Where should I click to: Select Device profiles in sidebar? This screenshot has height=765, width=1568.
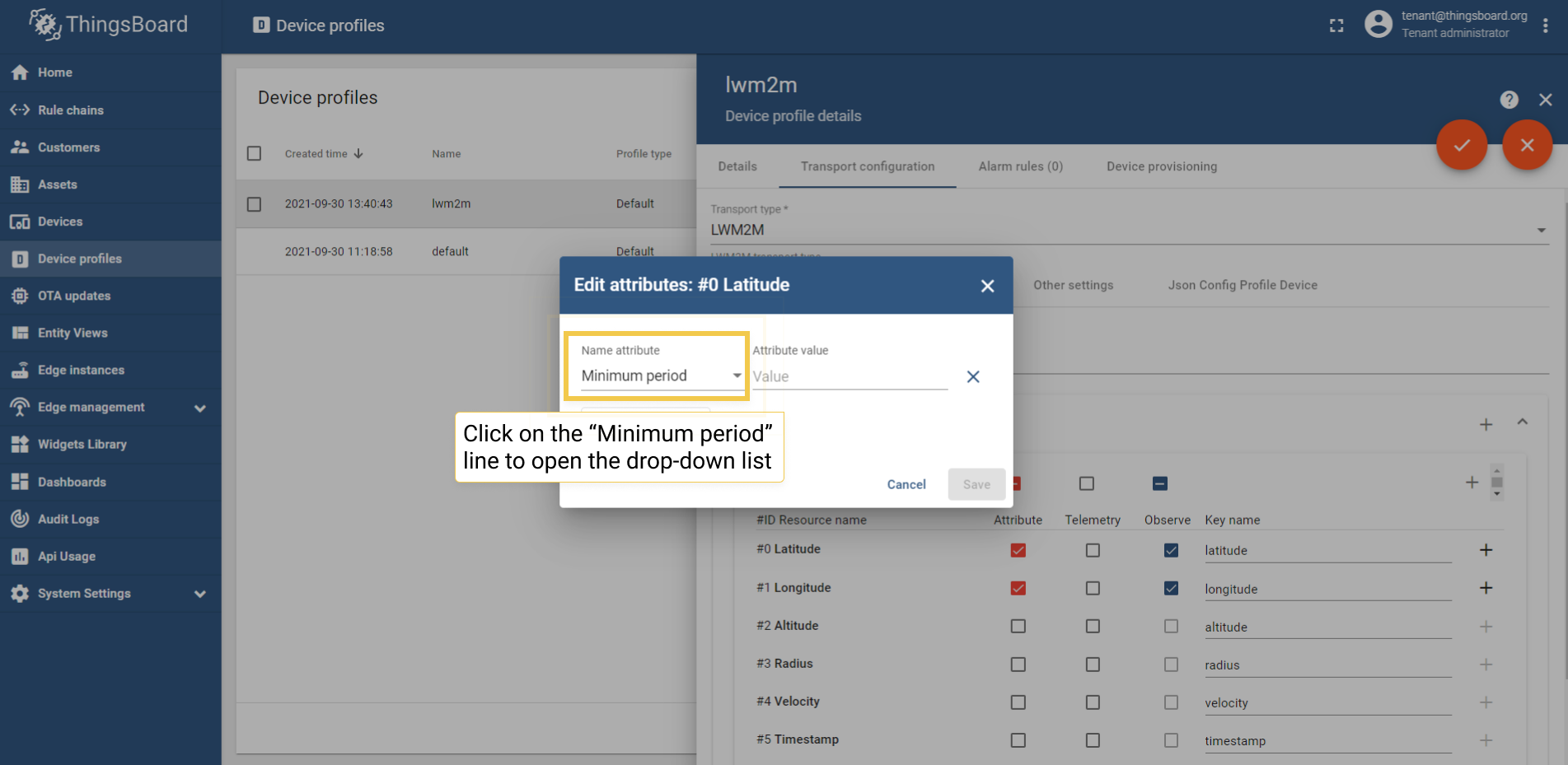coord(110,259)
